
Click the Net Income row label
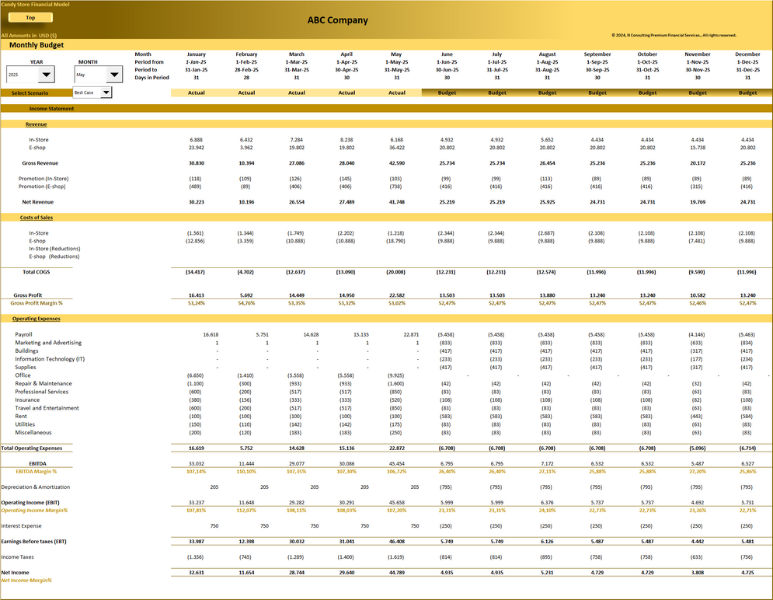(15, 572)
